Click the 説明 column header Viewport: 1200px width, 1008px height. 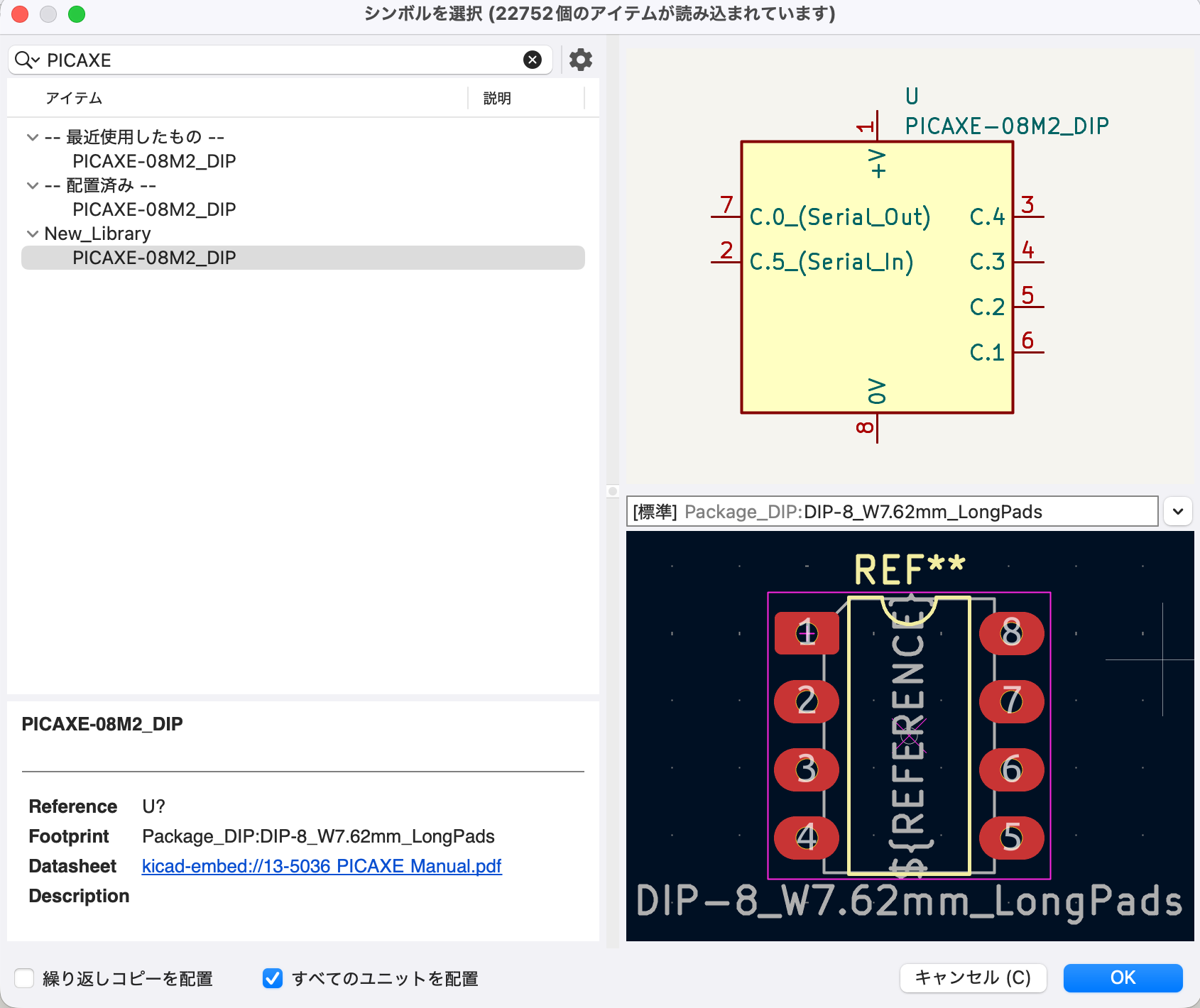coord(497,98)
